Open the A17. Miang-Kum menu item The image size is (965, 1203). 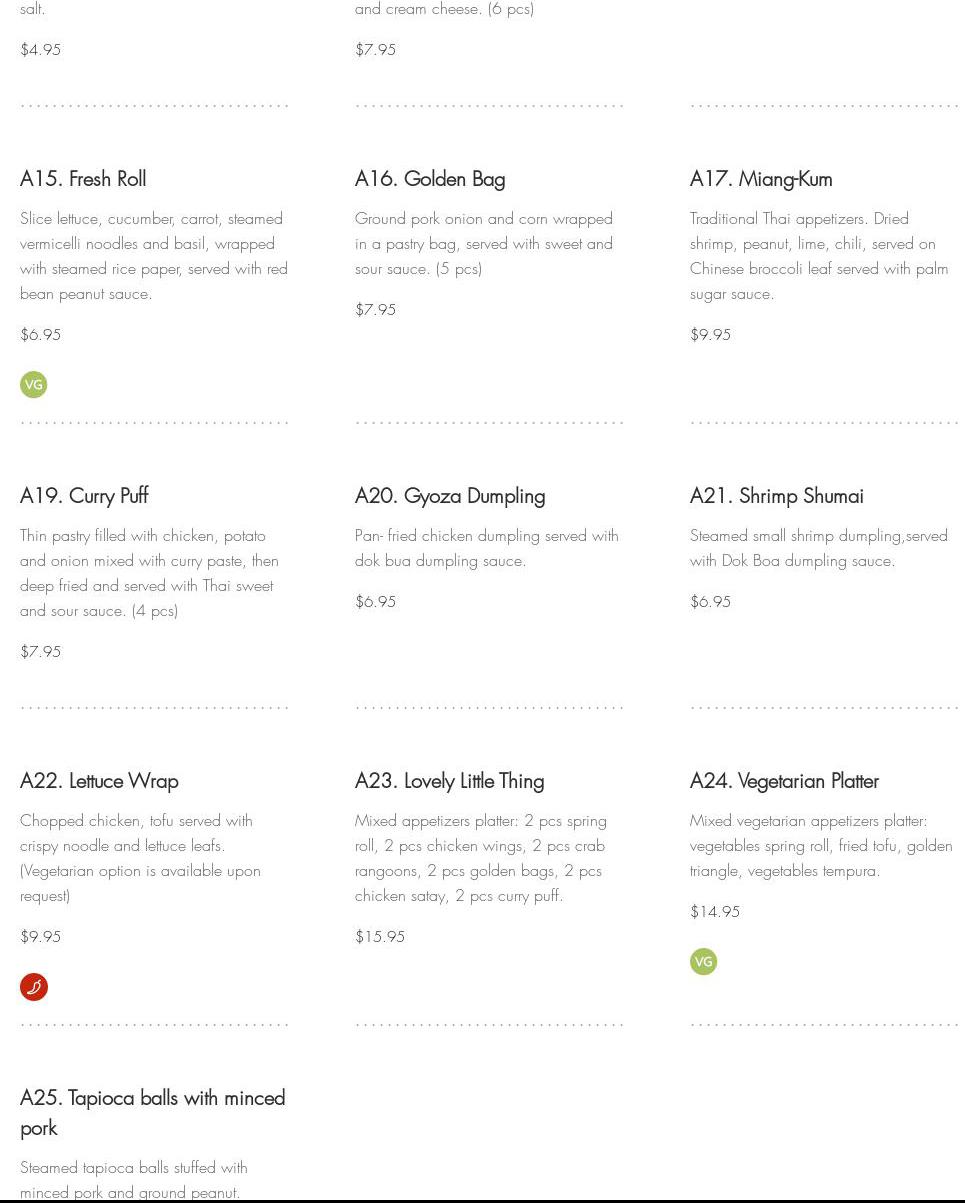click(x=761, y=179)
